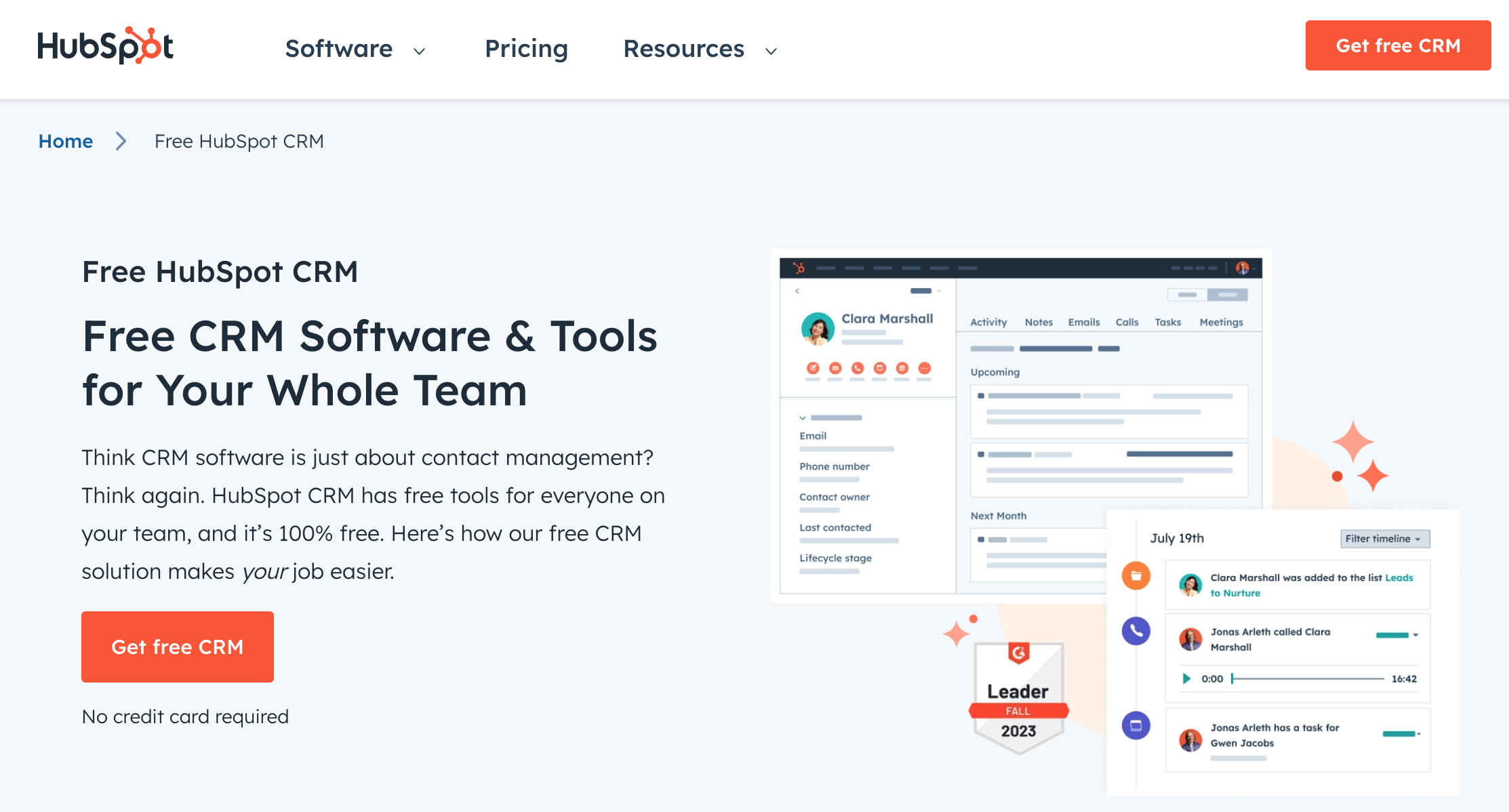Click the phone call action icon under Clara Marshall
The image size is (1509, 812).
tap(858, 368)
